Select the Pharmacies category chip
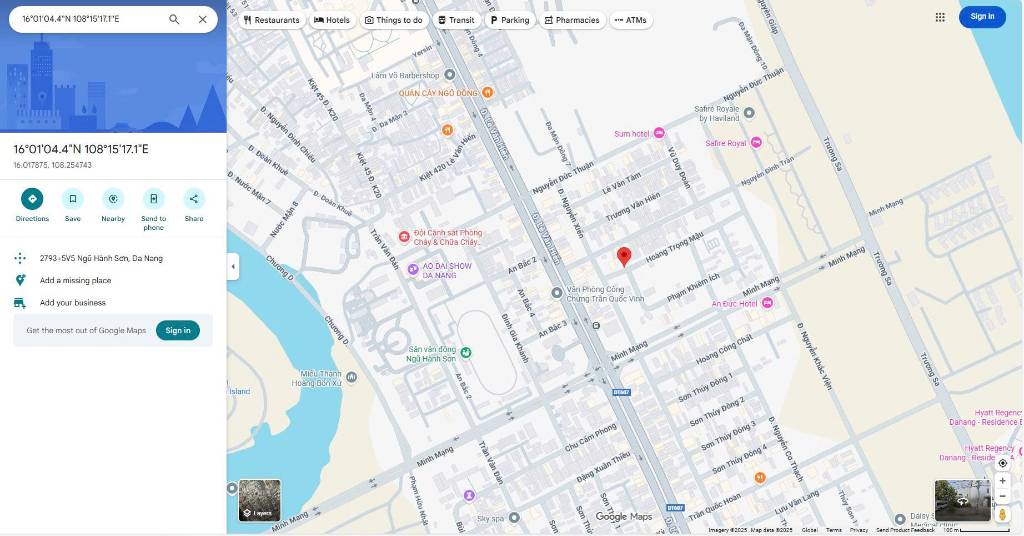The height and width of the screenshot is (536, 1024). (572, 20)
